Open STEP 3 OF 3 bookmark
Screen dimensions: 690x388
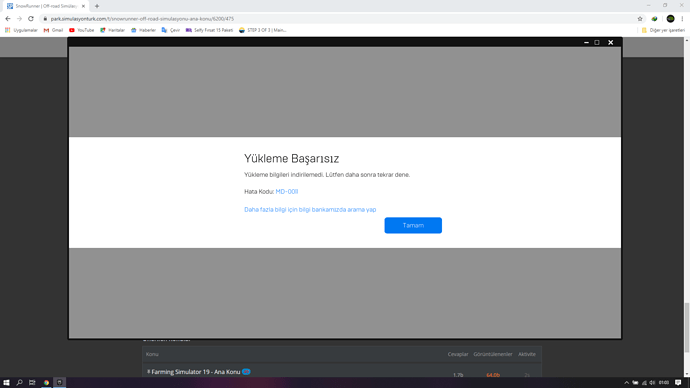coord(263,30)
